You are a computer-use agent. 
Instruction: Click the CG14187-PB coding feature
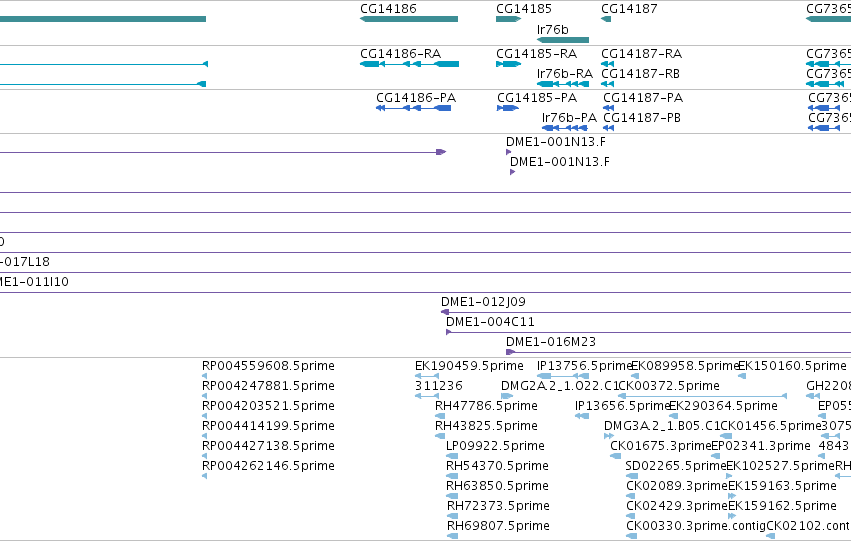pos(642,118)
